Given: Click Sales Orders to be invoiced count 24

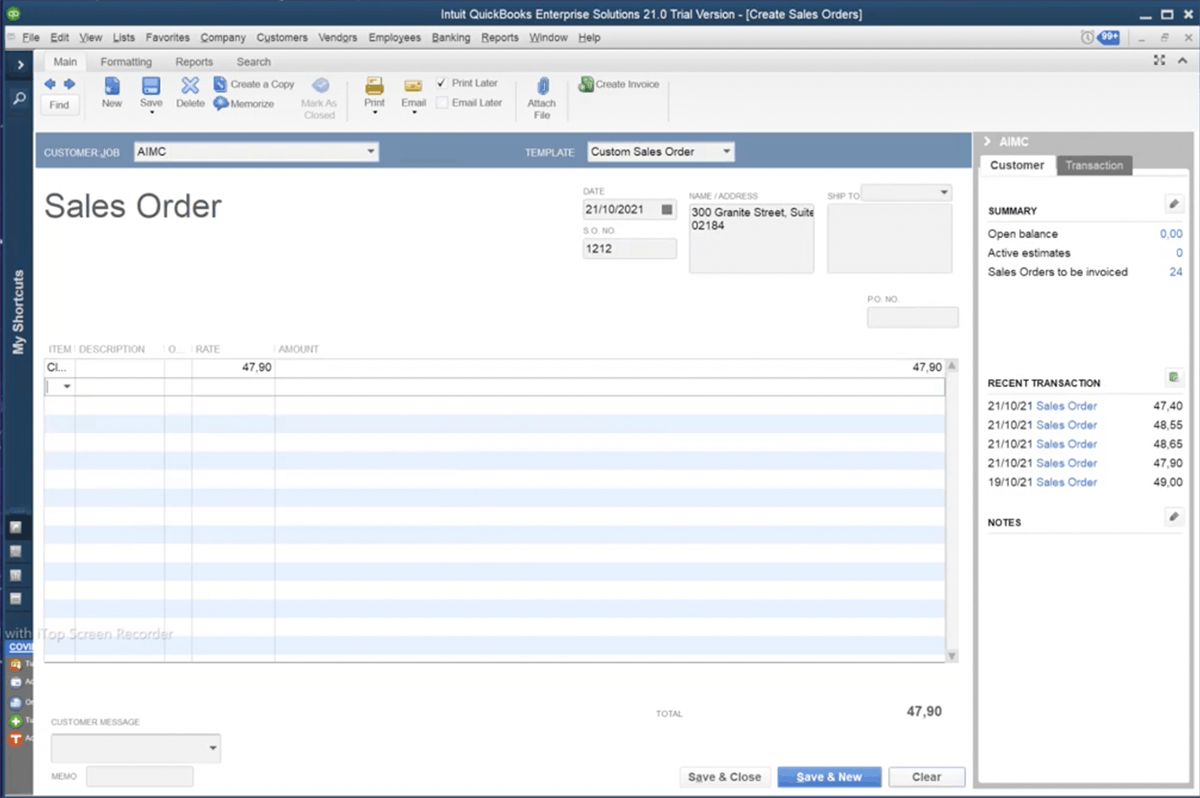Looking at the screenshot, I should coord(1176,272).
